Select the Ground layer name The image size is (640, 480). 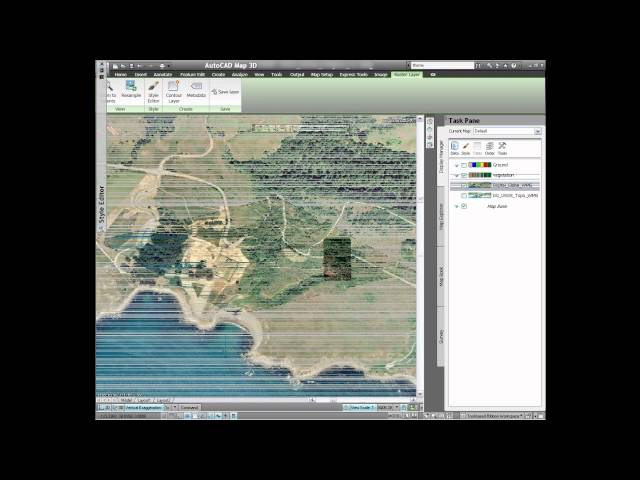click(500, 165)
